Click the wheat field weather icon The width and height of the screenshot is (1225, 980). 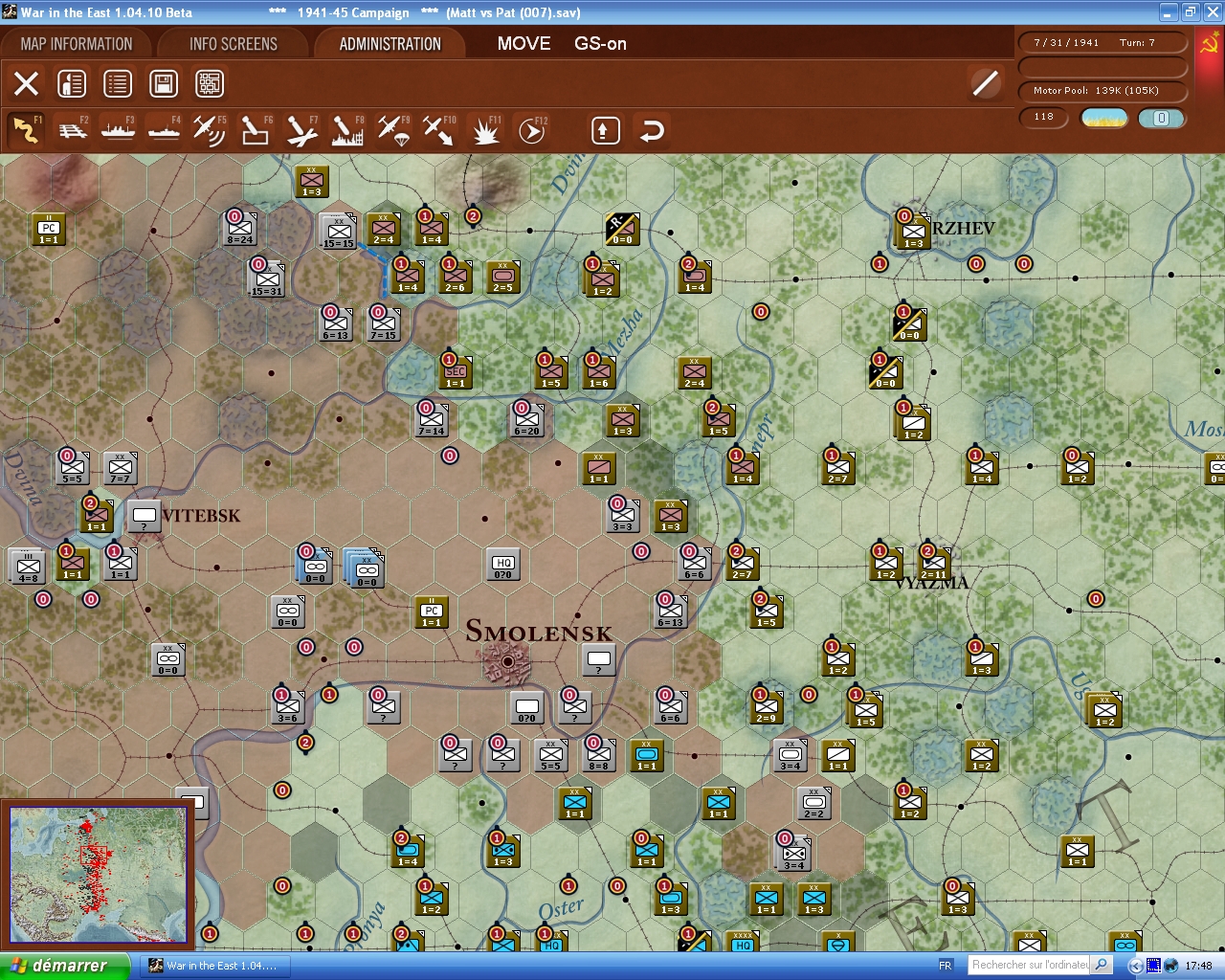1104,118
